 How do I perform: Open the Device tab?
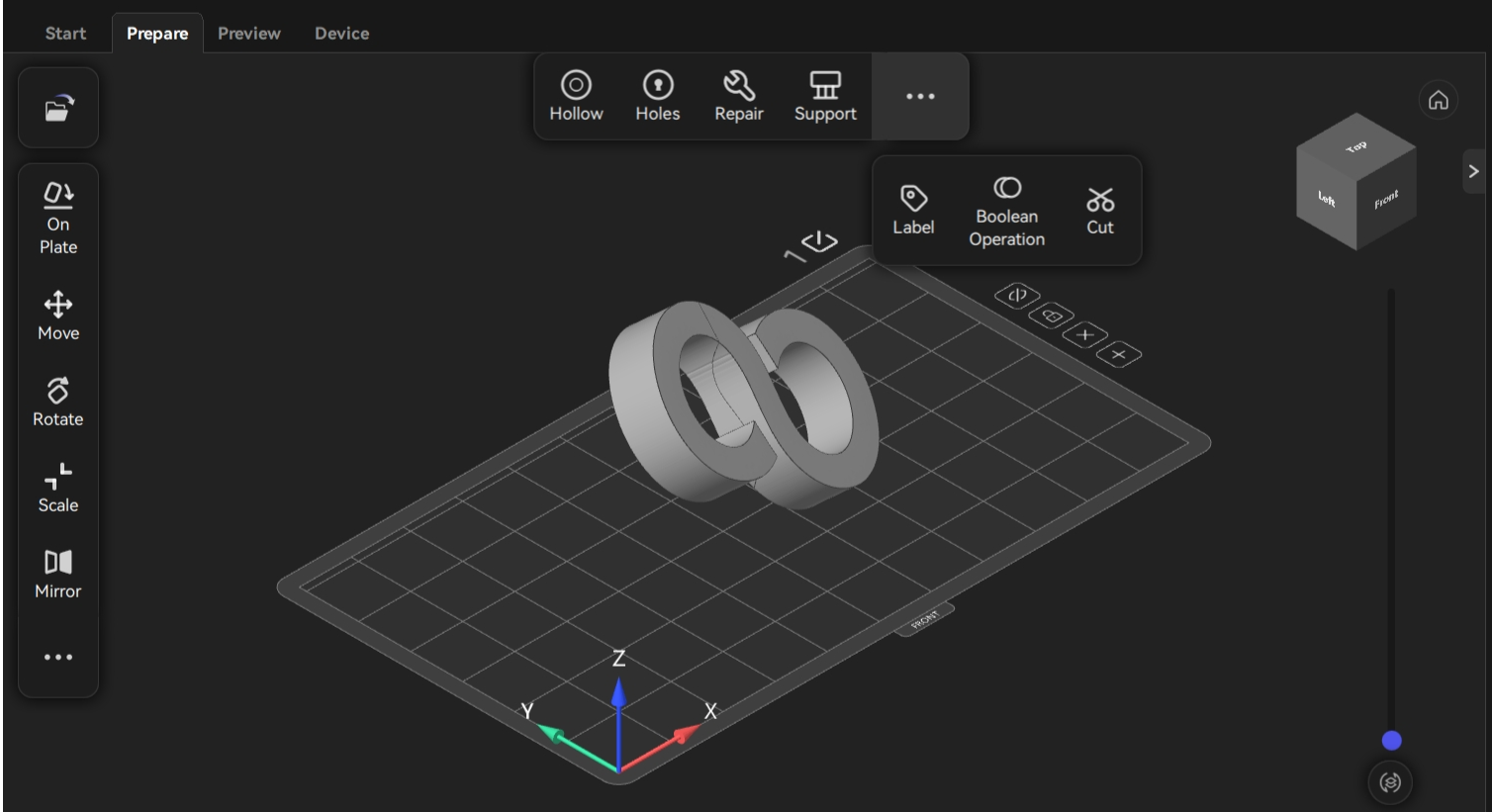point(341,33)
